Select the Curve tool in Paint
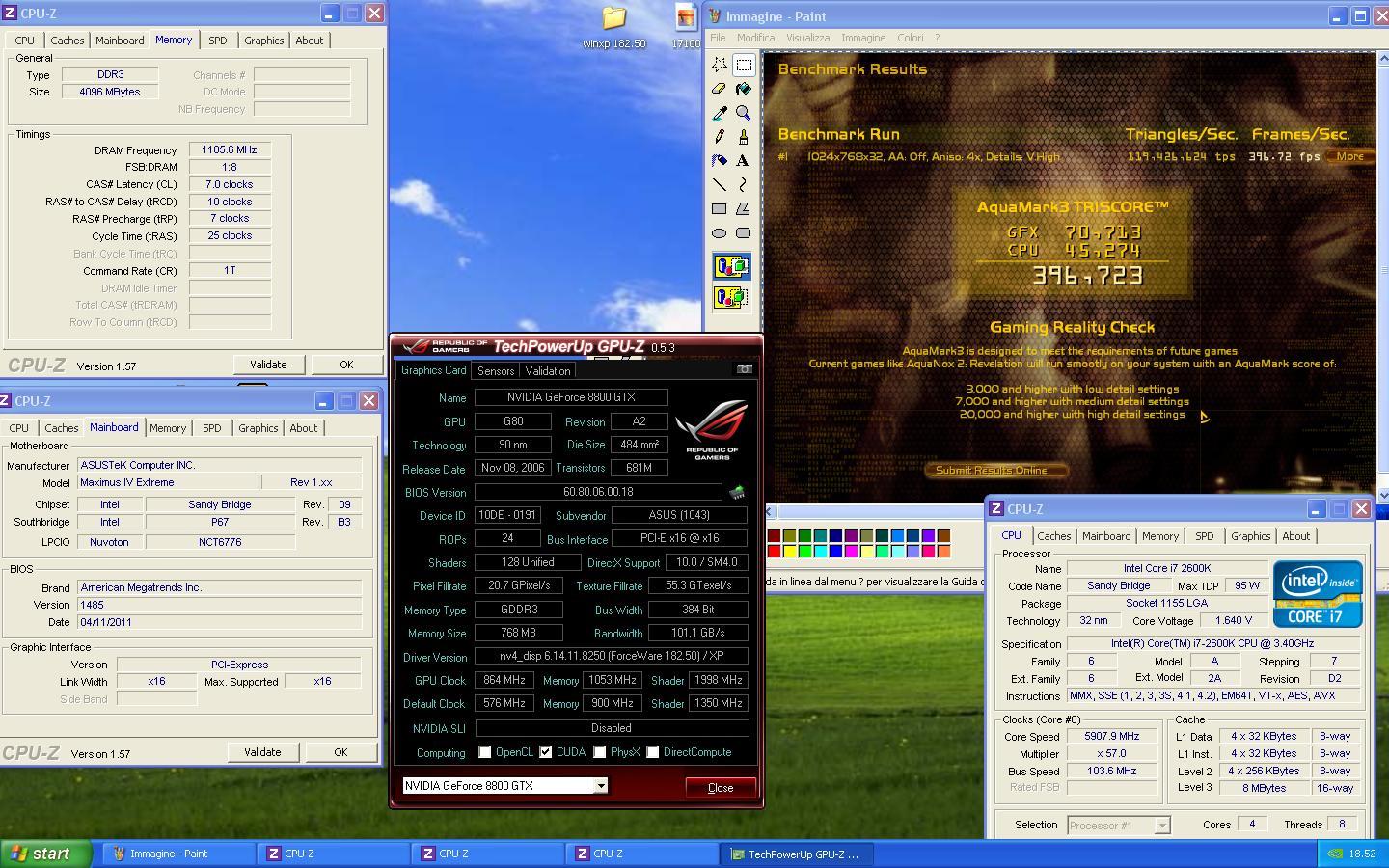1389x868 pixels. tap(744, 184)
